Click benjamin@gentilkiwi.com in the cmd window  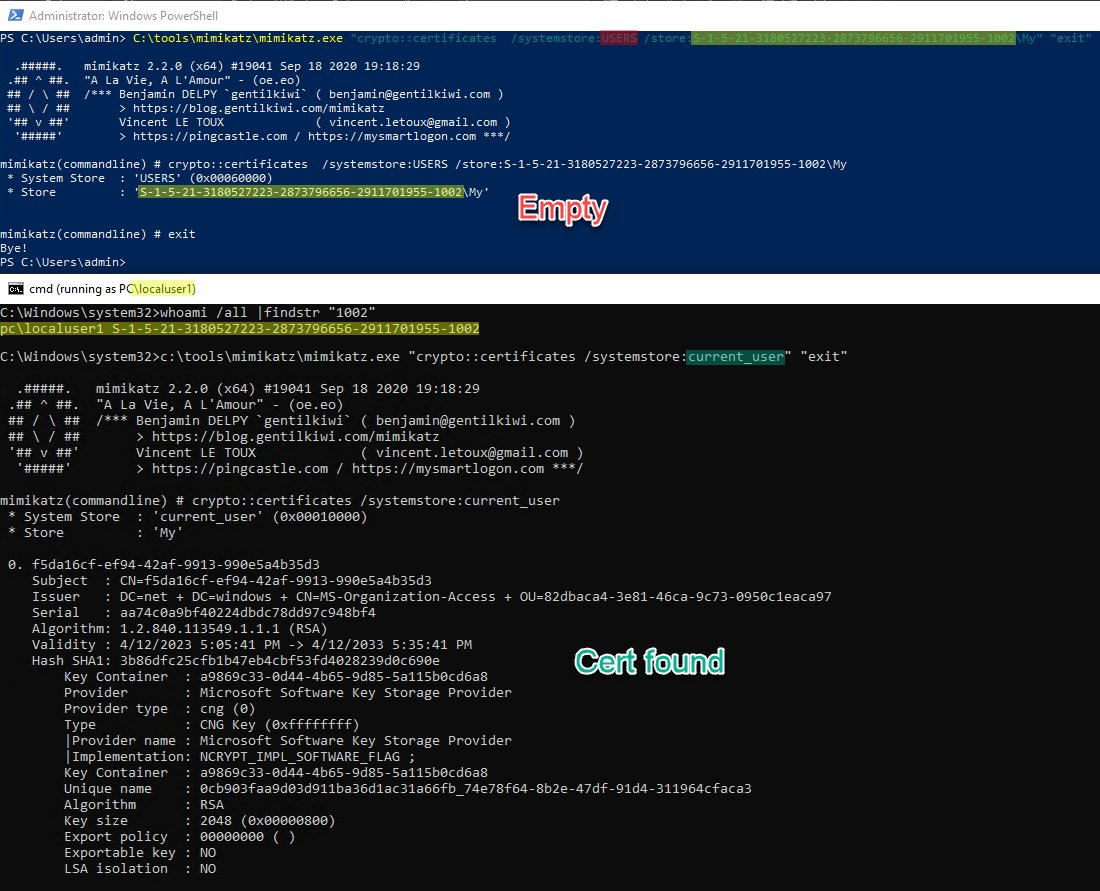coord(468,421)
